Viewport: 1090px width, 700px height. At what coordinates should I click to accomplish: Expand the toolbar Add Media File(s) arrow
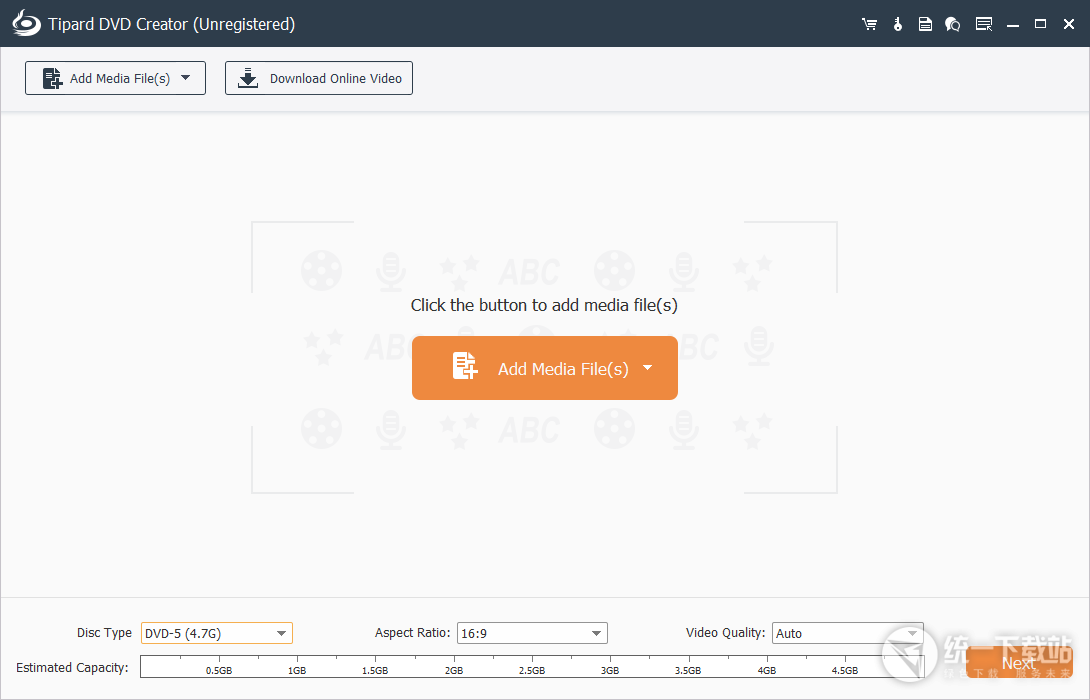click(x=185, y=77)
